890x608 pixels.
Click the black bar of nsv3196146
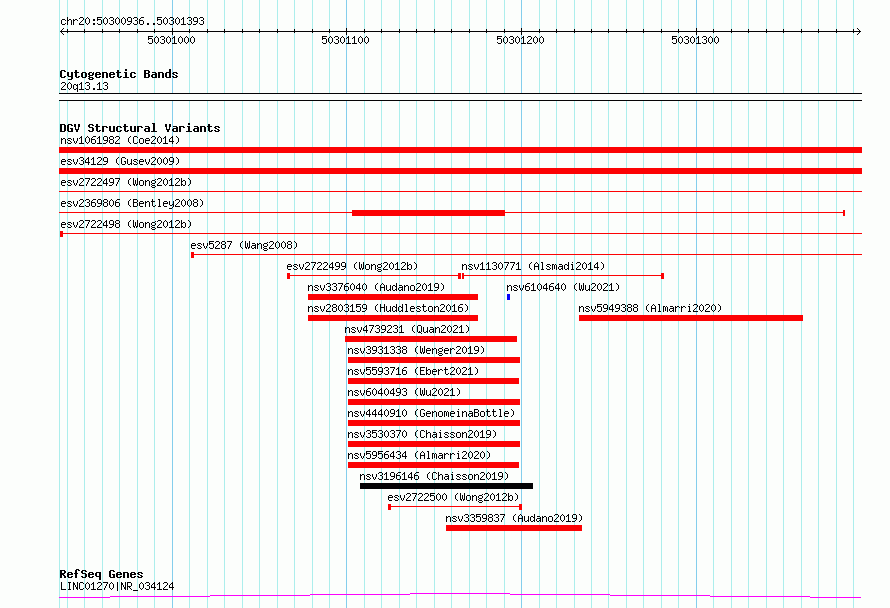point(446,486)
